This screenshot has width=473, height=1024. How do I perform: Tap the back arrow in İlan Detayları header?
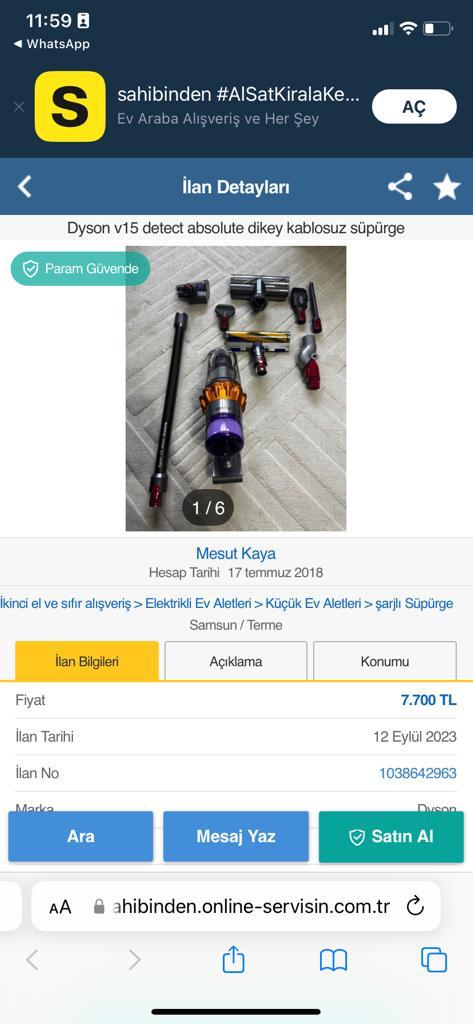coord(24,187)
